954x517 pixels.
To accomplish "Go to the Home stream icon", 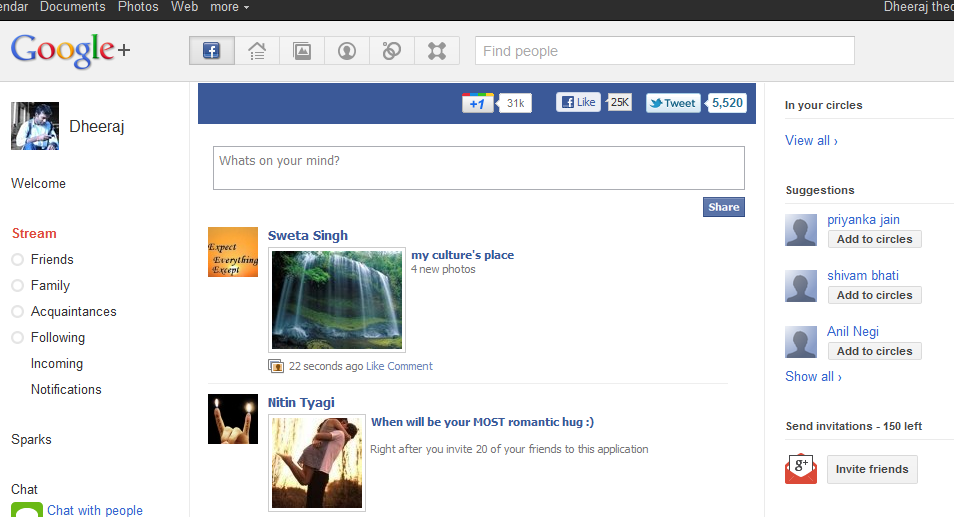I will 257,50.
